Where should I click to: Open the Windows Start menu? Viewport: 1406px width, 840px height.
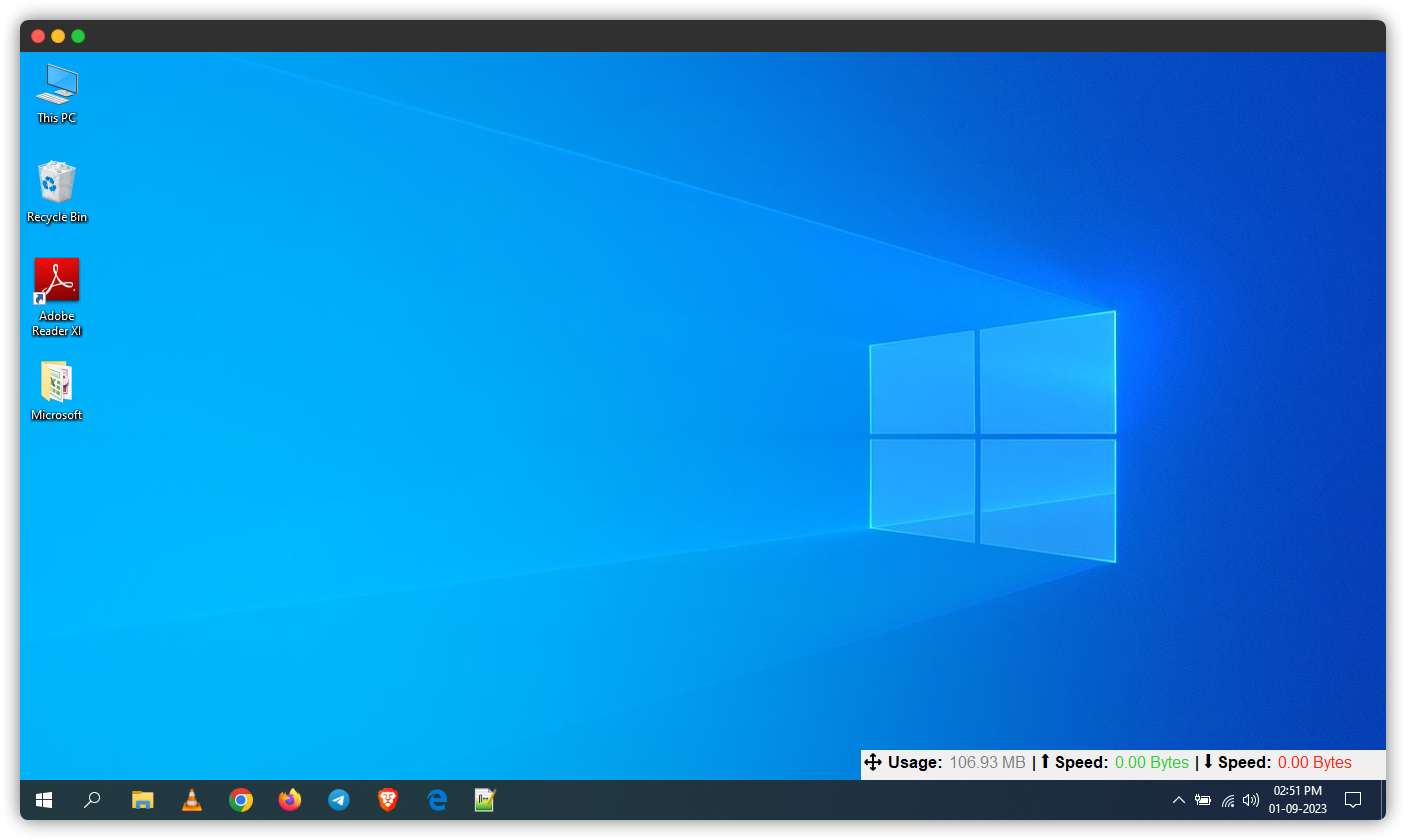(x=44, y=800)
